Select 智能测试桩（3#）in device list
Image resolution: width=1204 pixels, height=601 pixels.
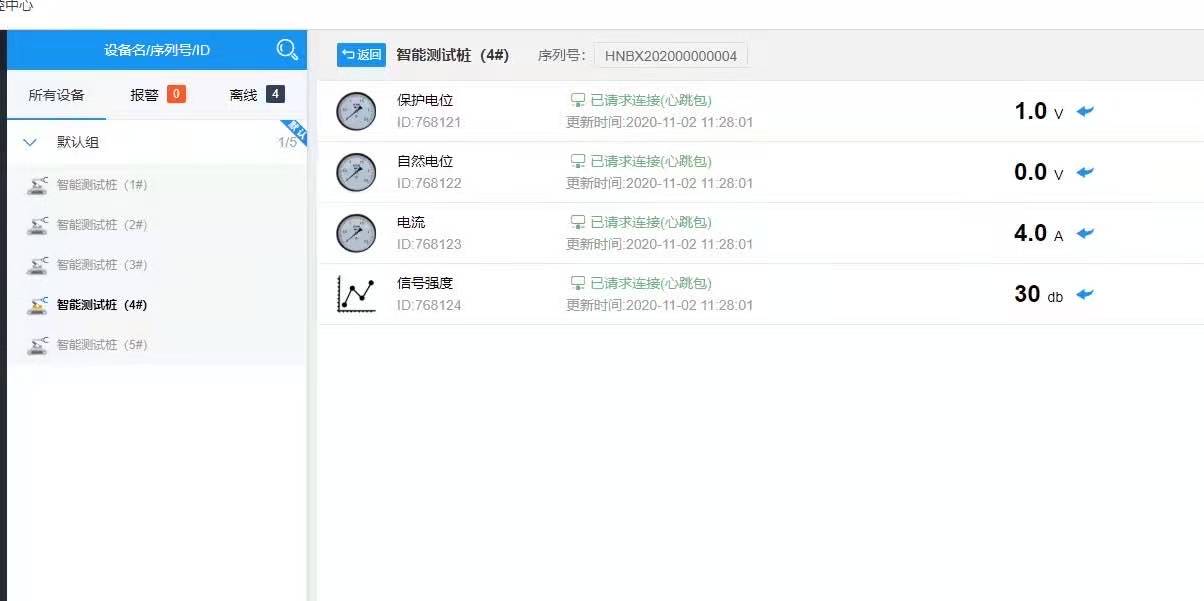[x=102, y=265]
